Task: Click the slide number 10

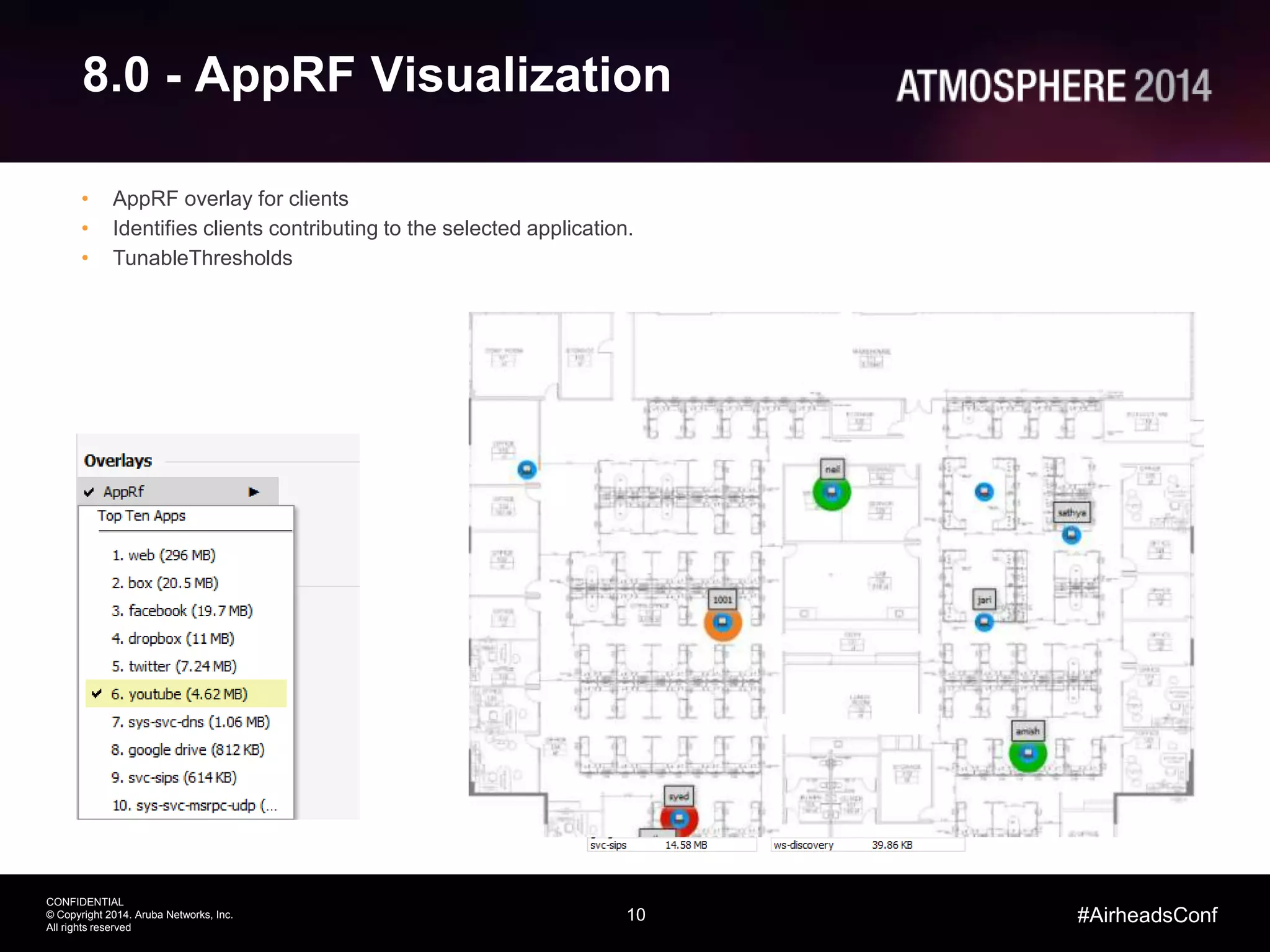Action: tap(636, 915)
